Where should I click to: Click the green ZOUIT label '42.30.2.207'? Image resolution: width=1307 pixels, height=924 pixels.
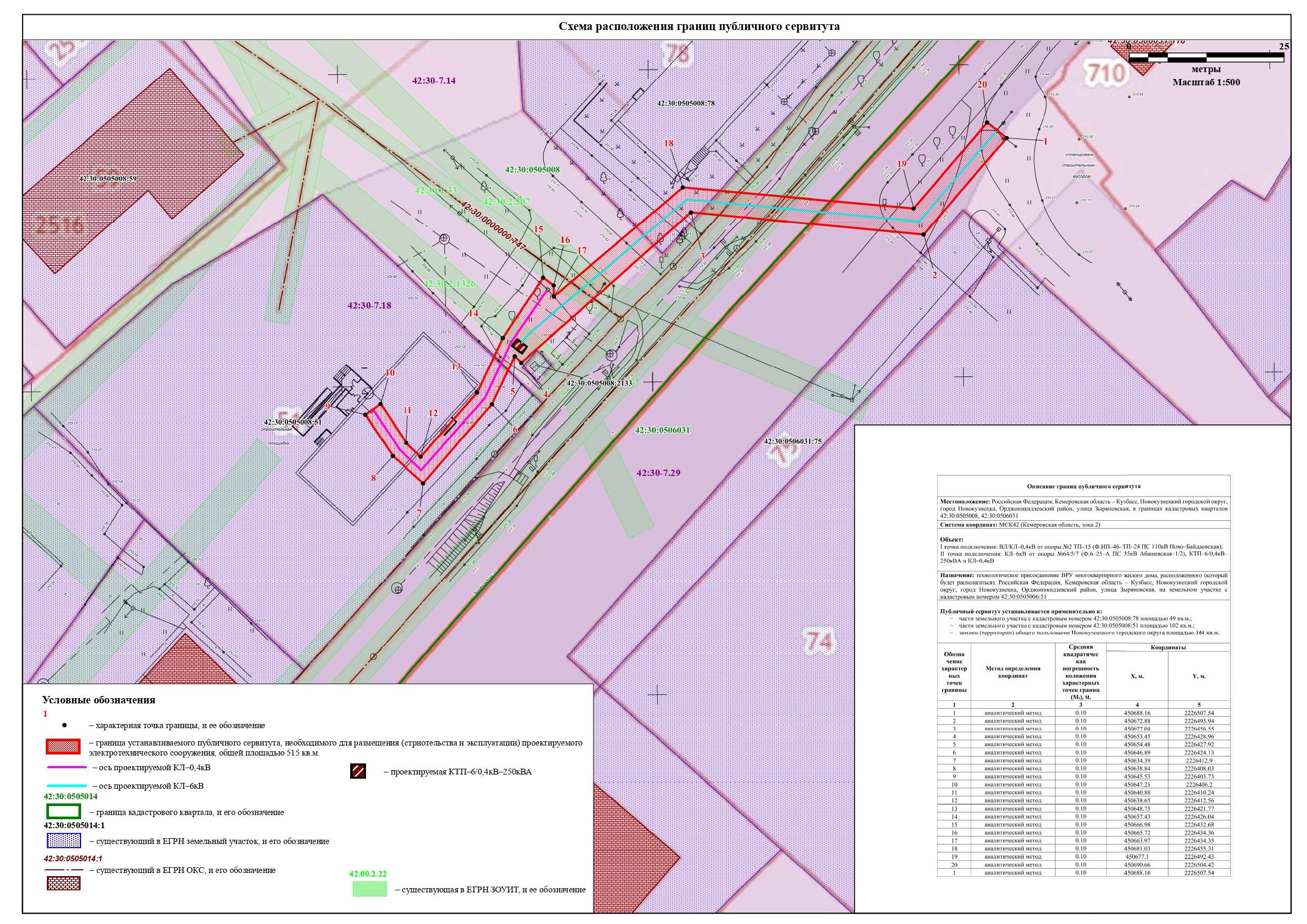(506, 202)
